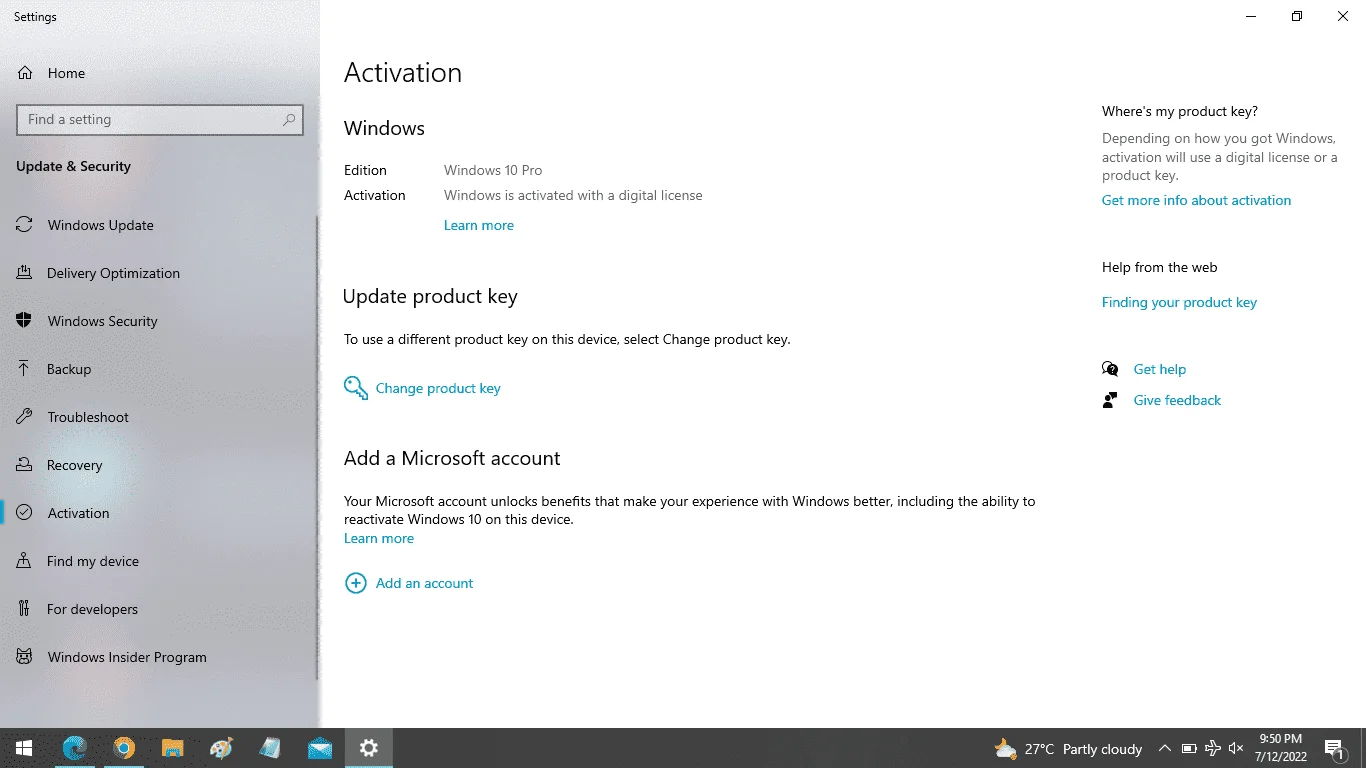Viewport: 1366px width, 768px height.
Task: Click Learn more under Windows activation status
Action: [x=479, y=225]
